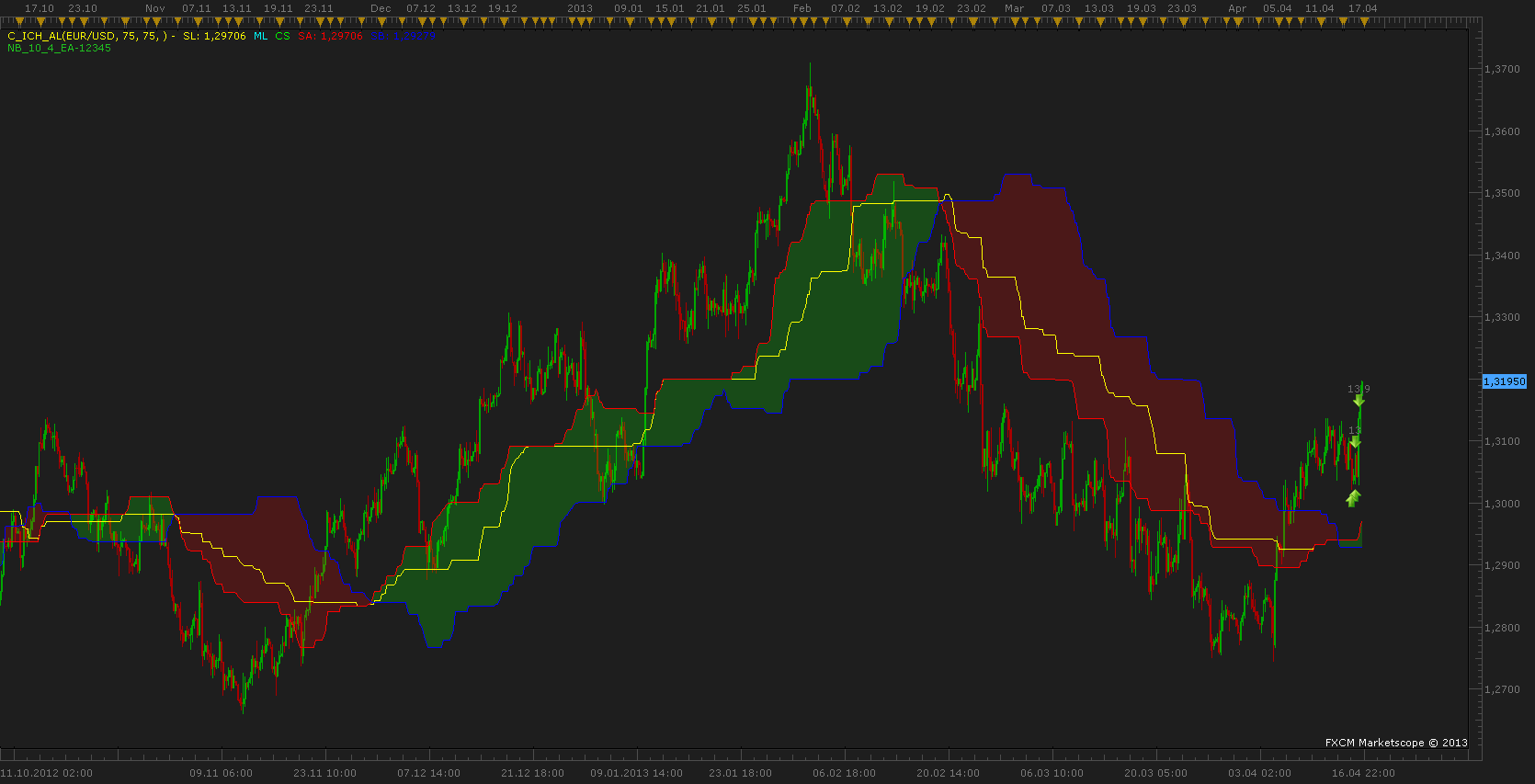Click the 2013 year label on timeline
The width and height of the screenshot is (1535, 784).
tap(580, 8)
